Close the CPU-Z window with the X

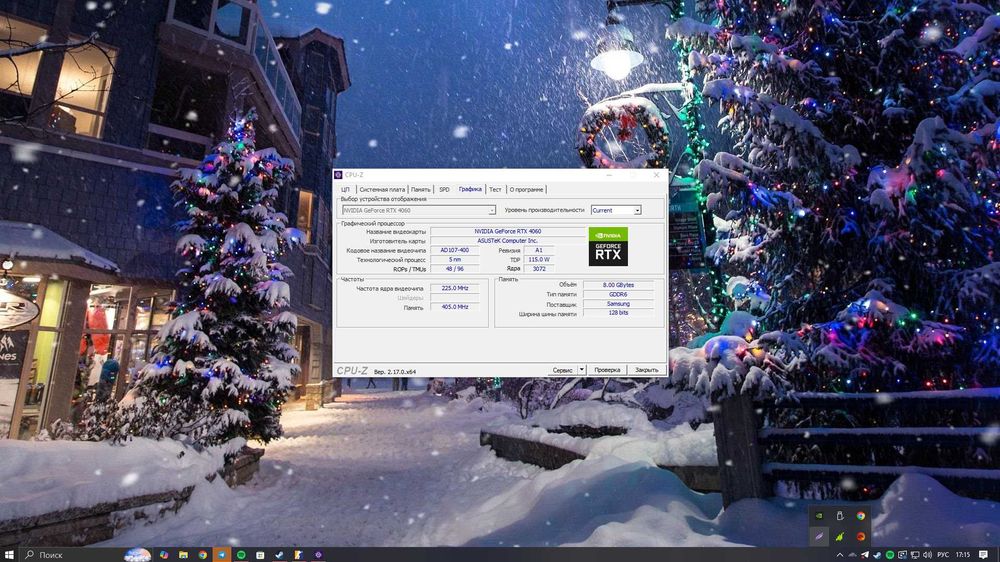click(x=656, y=175)
